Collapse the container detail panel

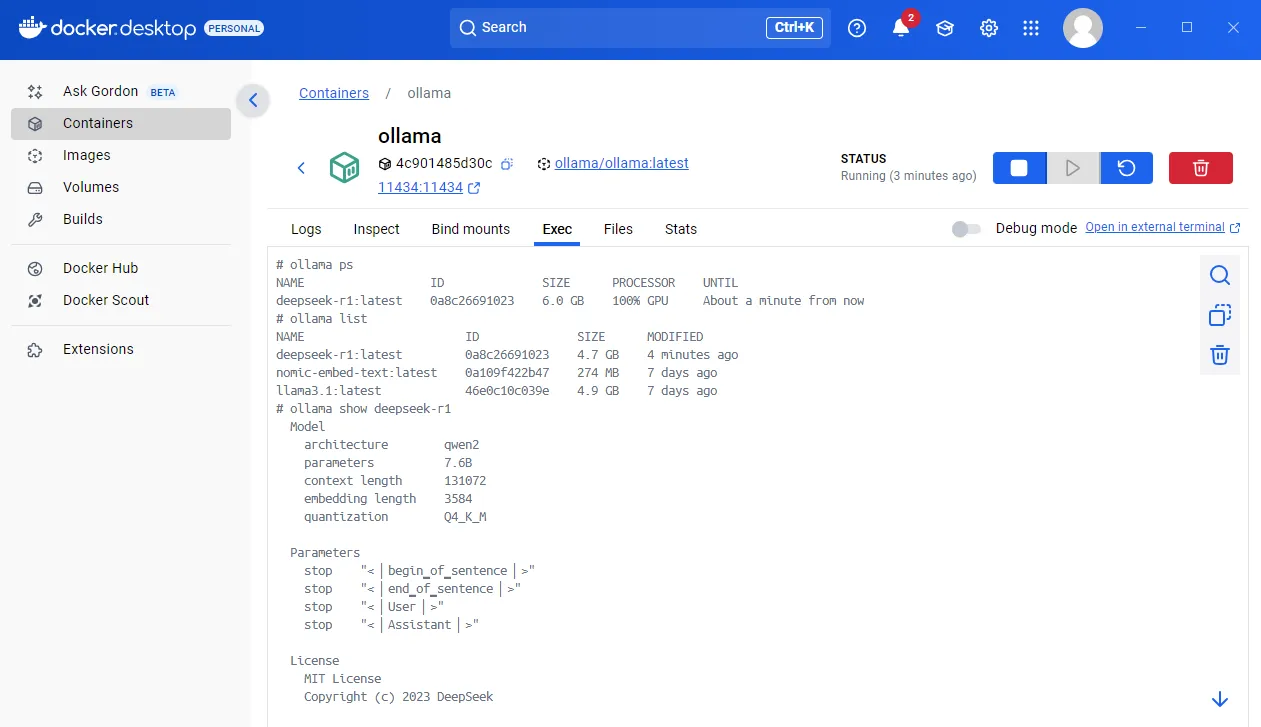[253, 100]
